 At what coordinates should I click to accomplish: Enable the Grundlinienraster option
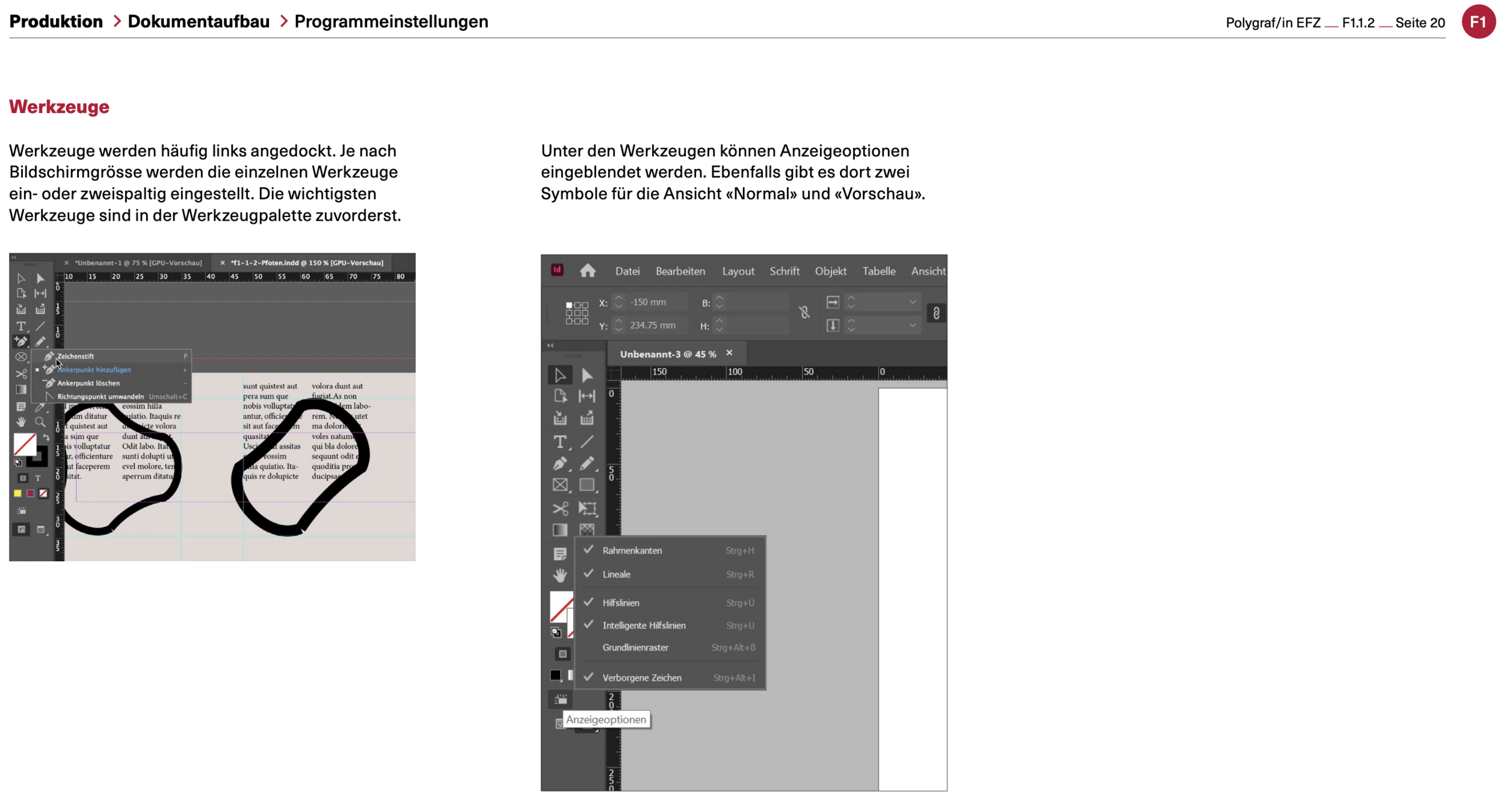click(635, 648)
